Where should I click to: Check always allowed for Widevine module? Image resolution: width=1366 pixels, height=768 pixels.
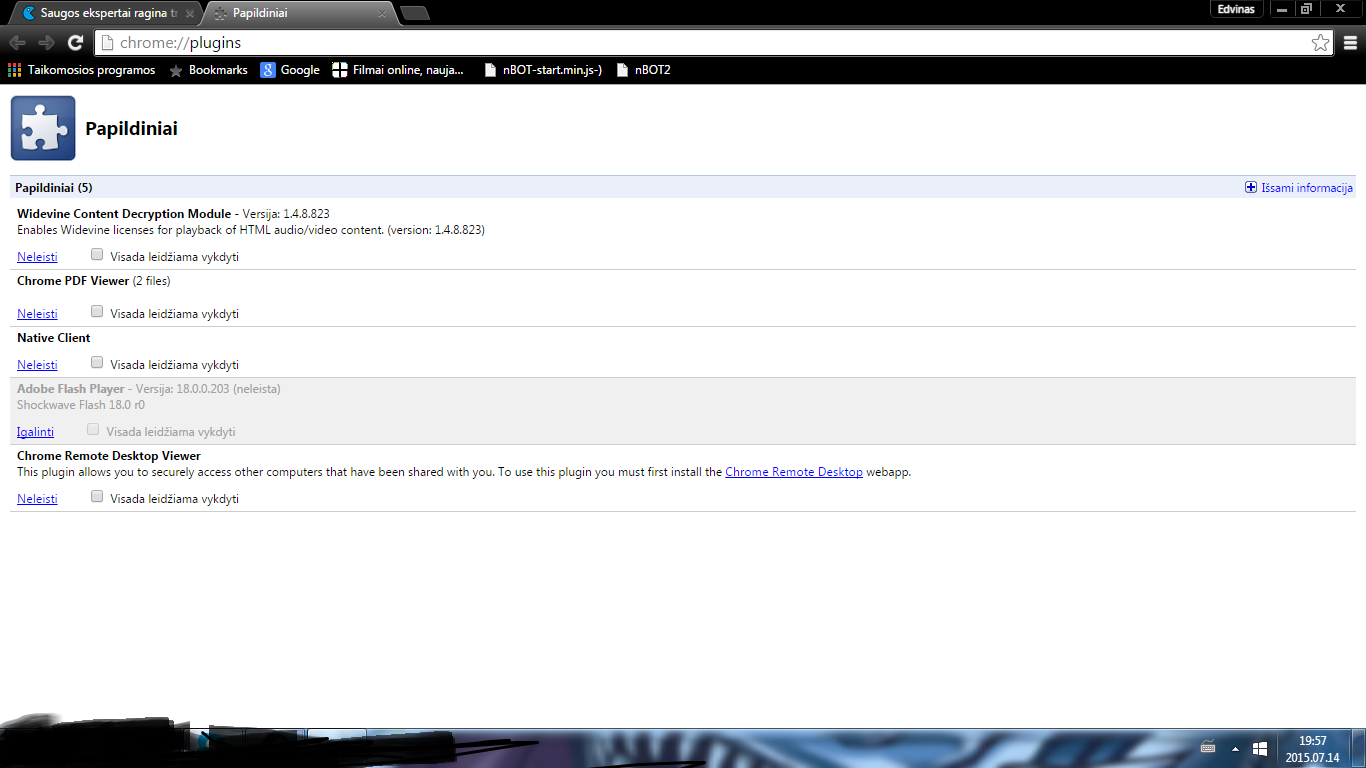[97, 255]
